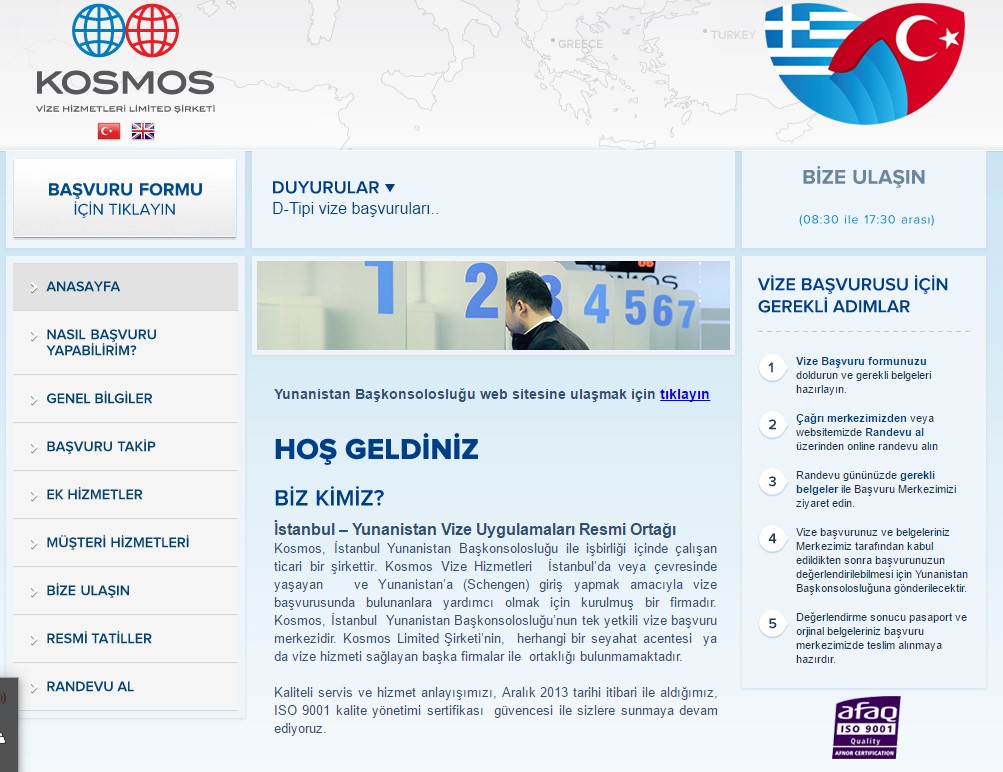Open the RANDEVU AL menu item

click(125, 686)
